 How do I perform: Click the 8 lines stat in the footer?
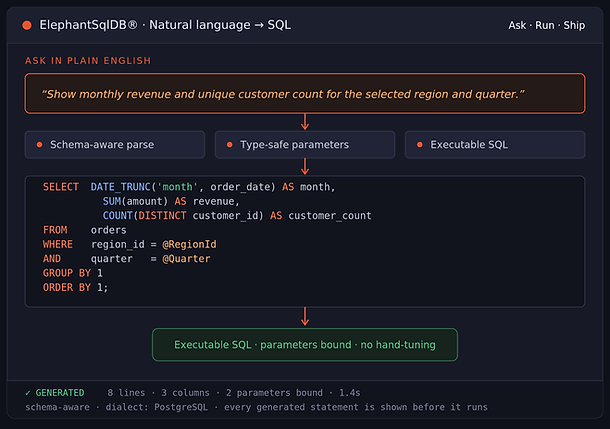point(126,393)
